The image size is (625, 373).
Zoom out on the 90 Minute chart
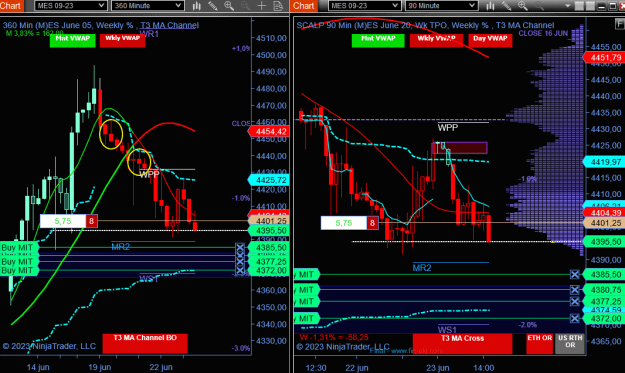point(539,6)
